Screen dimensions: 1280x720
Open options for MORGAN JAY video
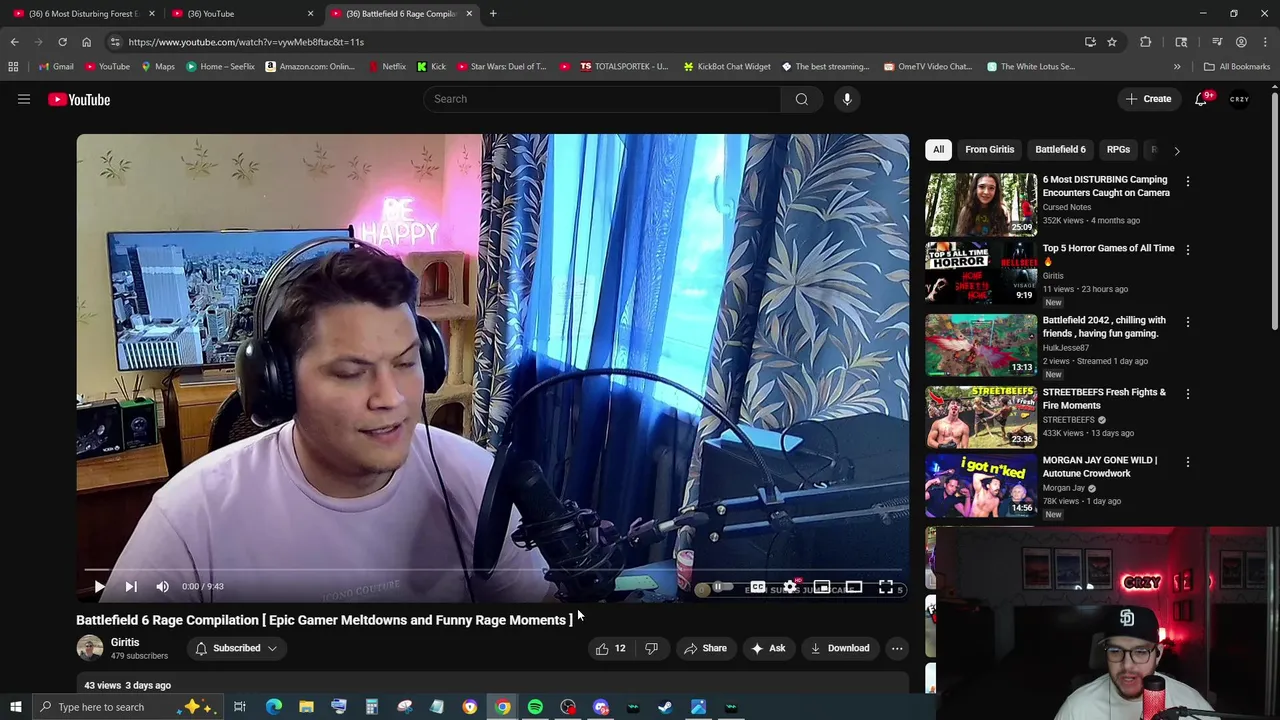[x=1188, y=462]
